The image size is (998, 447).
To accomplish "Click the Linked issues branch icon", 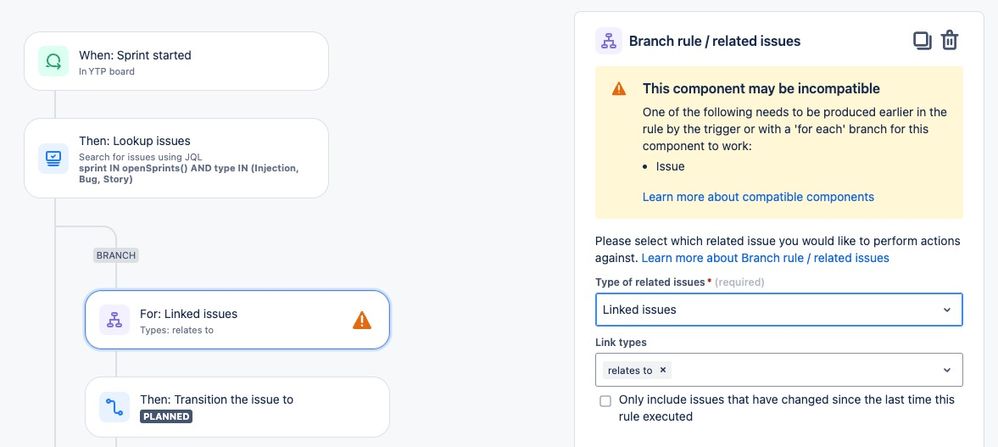I will pyautogui.click(x=114, y=320).
